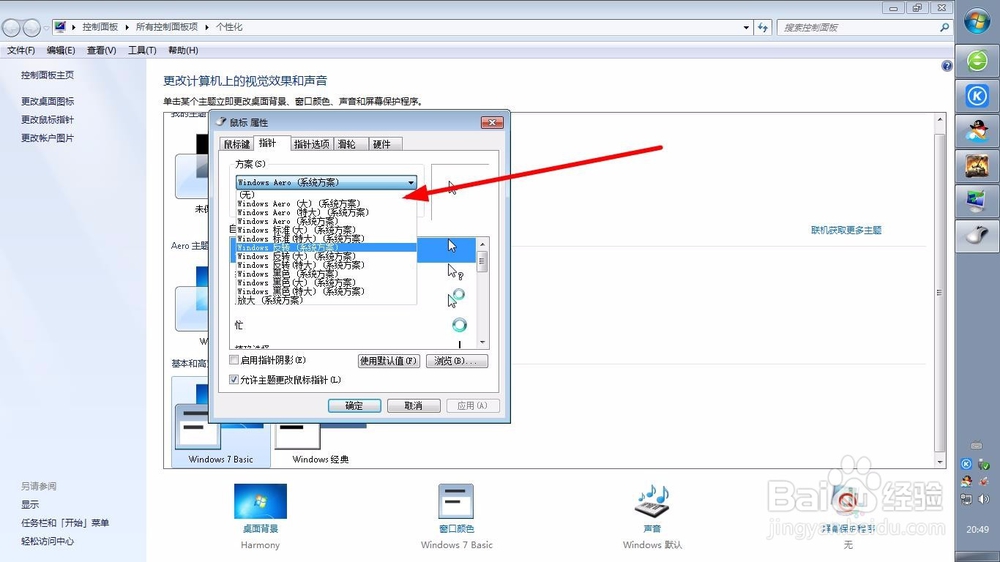The height and width of the screenshot is (562, 1000).
Task: Select Windows 反转 (大) scheme option
Action: (296, 256)
